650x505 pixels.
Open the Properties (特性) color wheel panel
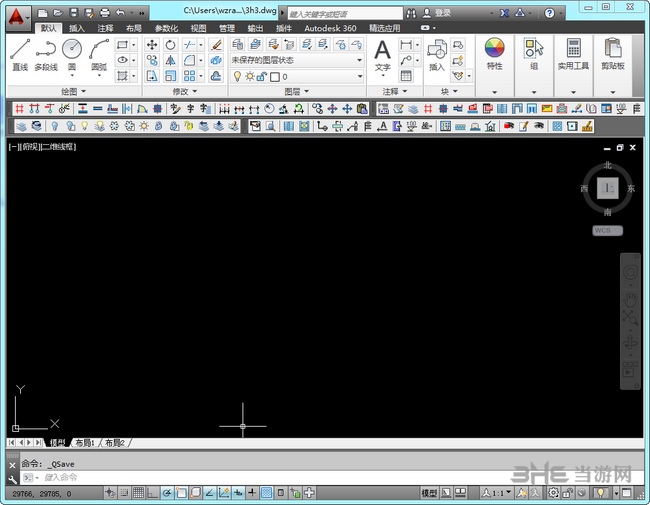pyautogui.click(x=494, y=54)
